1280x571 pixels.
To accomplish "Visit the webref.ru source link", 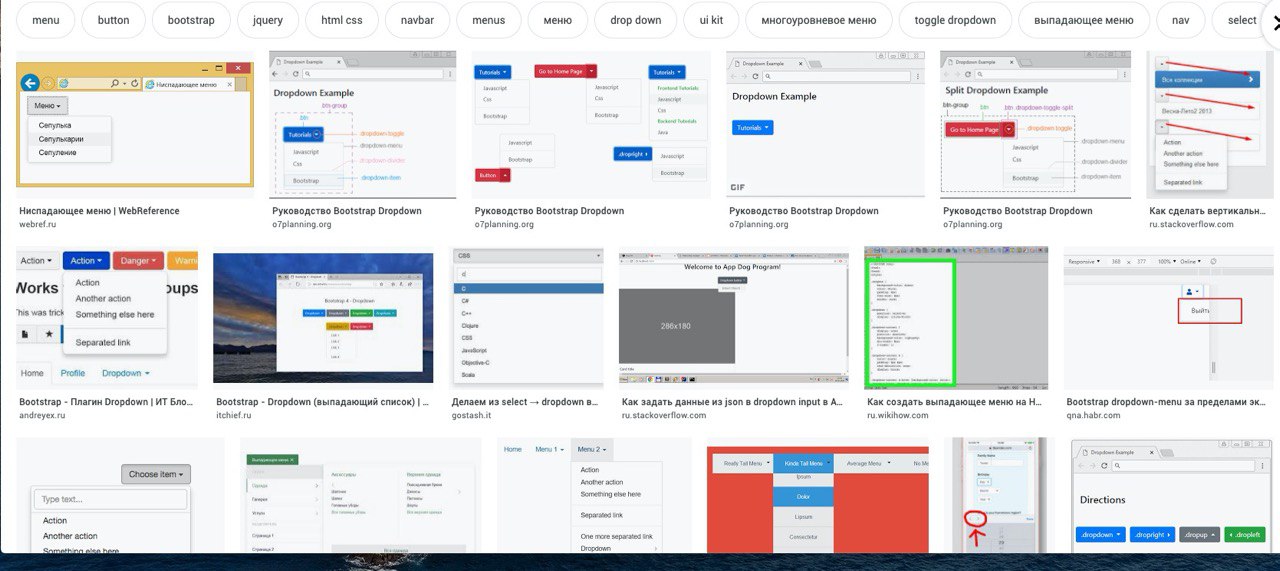I will coord(39,224).
